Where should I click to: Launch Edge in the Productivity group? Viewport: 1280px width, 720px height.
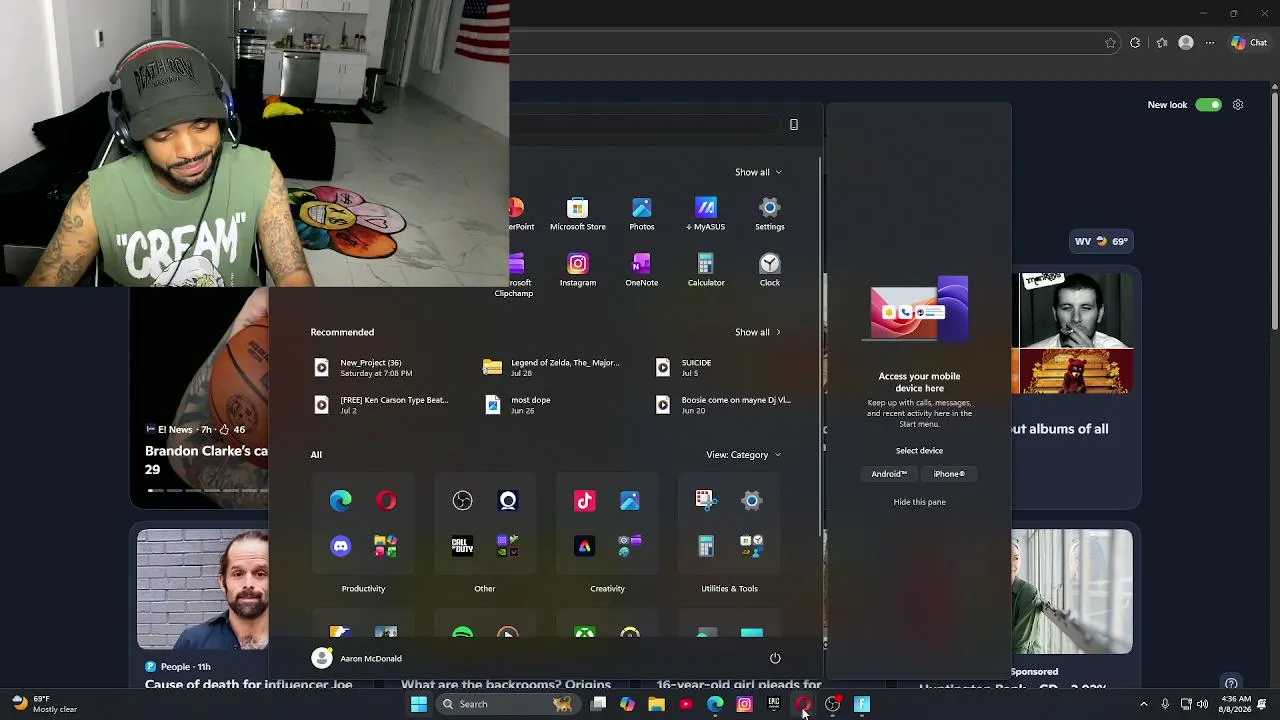click(x=341, y=500)
